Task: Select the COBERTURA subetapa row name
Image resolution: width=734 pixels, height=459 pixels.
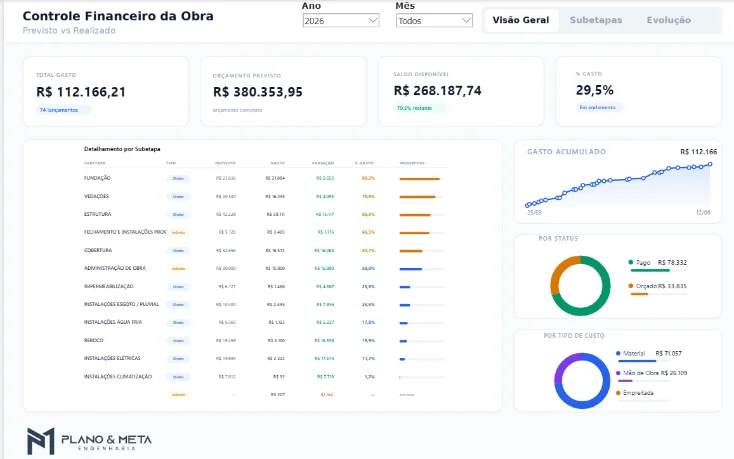Action: [x=98, y=250]
